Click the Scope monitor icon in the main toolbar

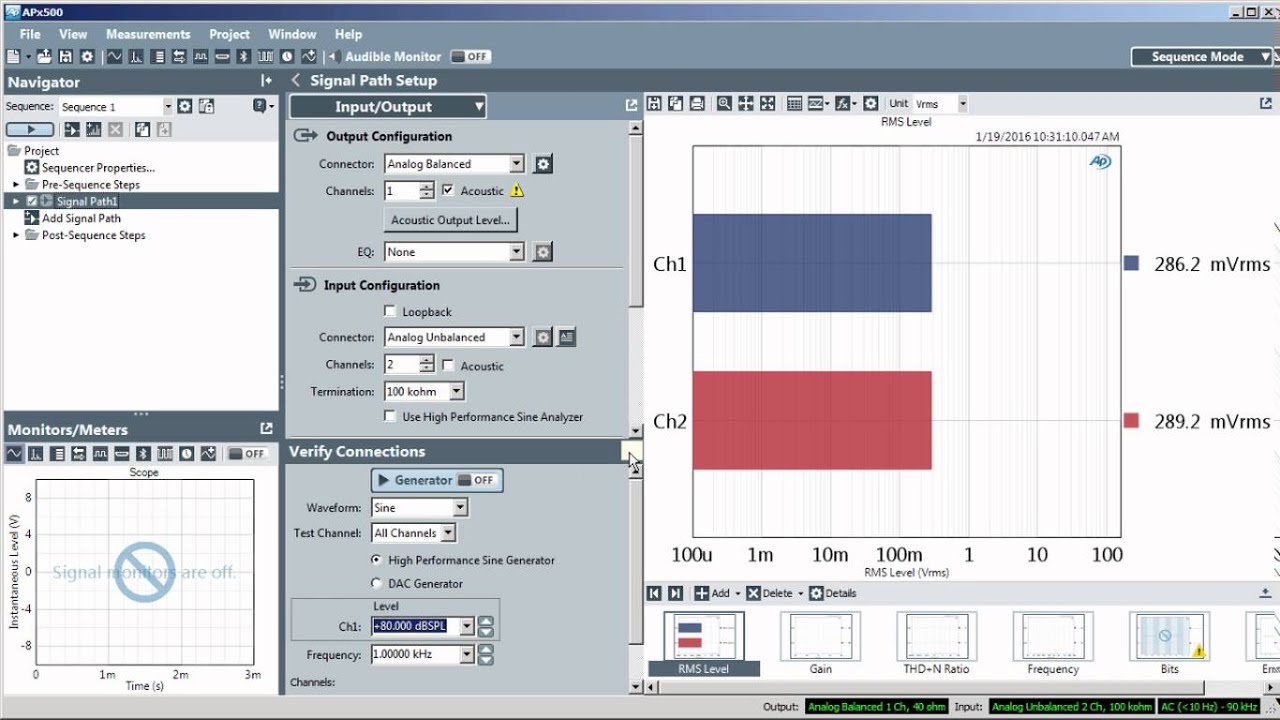point(114,57)
